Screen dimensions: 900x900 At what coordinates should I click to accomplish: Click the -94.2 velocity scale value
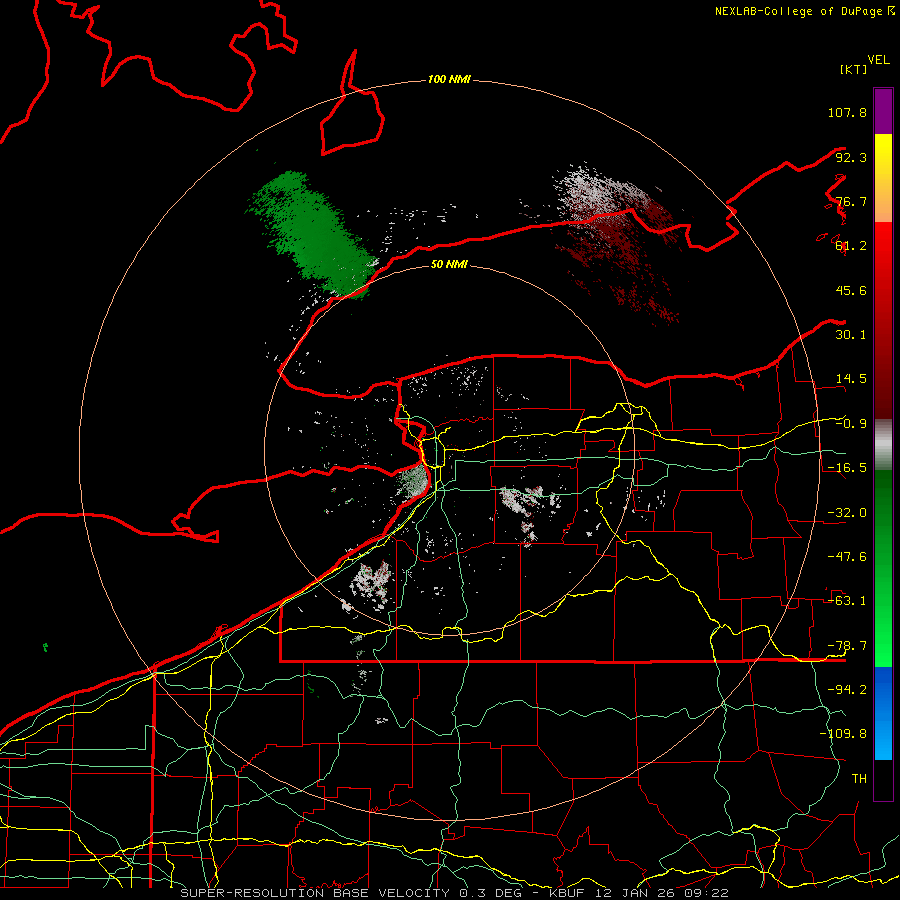point(847,690)
